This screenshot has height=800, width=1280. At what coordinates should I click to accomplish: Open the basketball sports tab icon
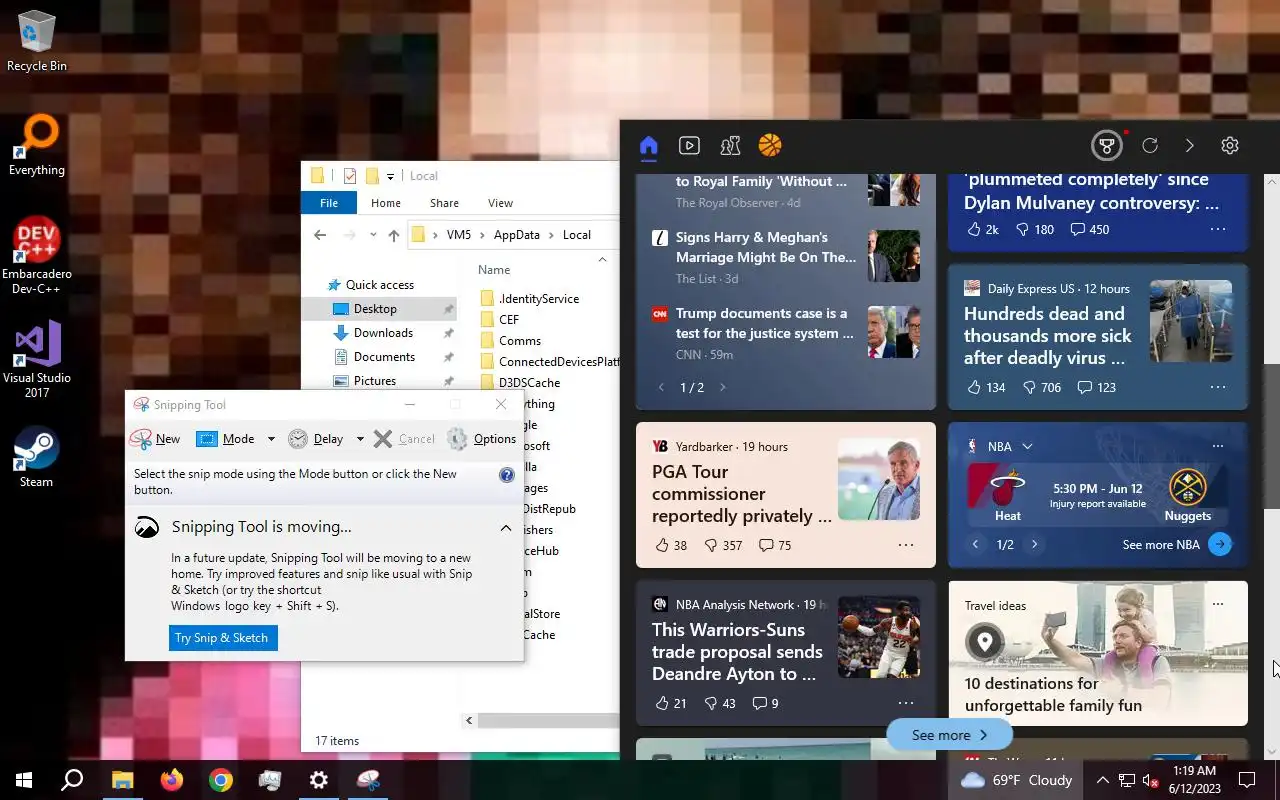click(770, 146)
